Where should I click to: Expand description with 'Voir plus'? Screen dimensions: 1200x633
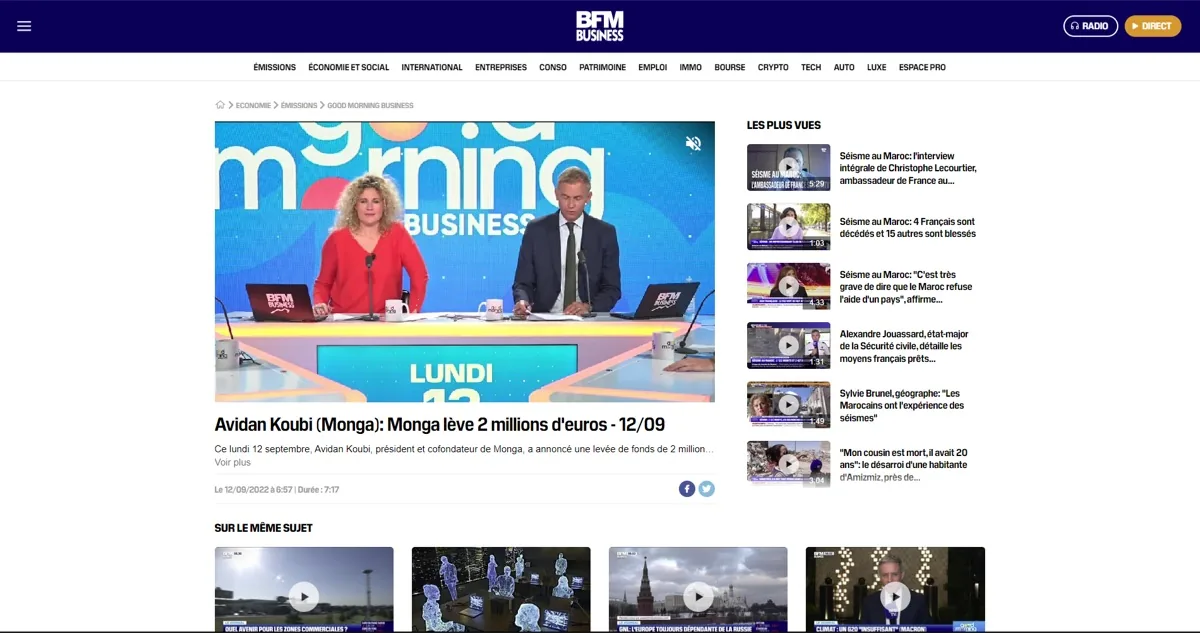tap(233, 462)
